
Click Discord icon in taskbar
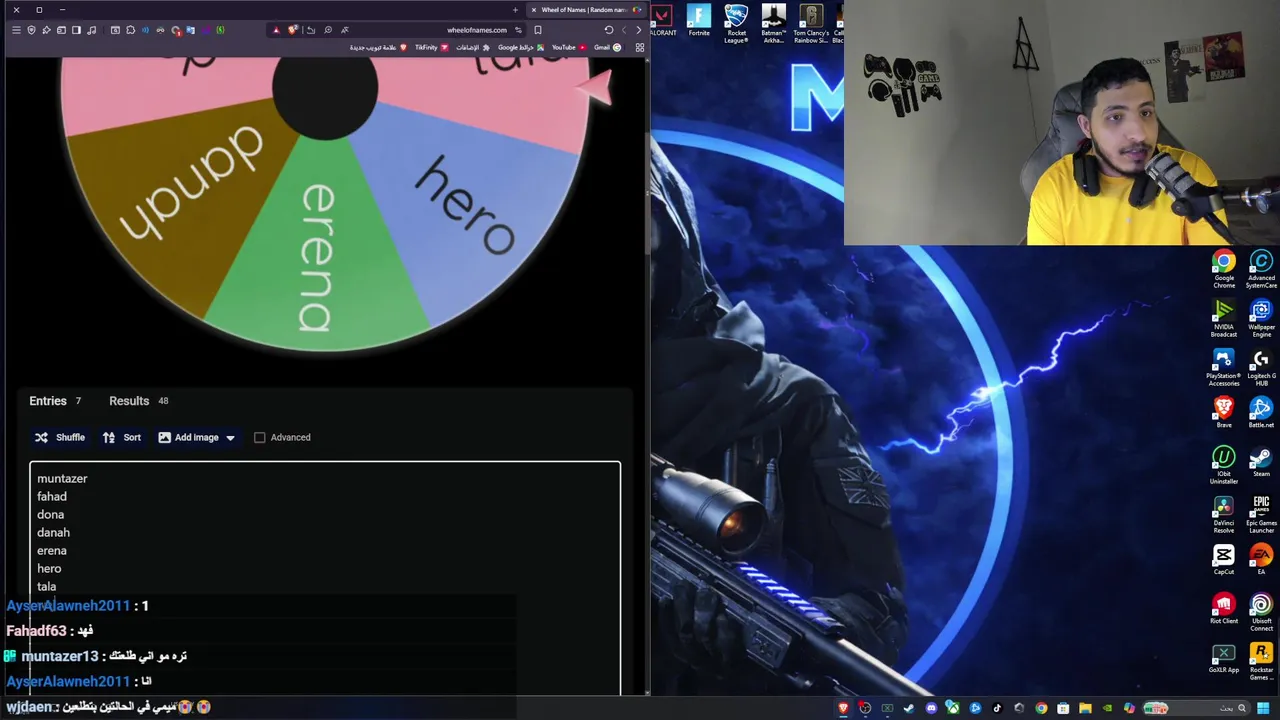(x=931, y=708)
